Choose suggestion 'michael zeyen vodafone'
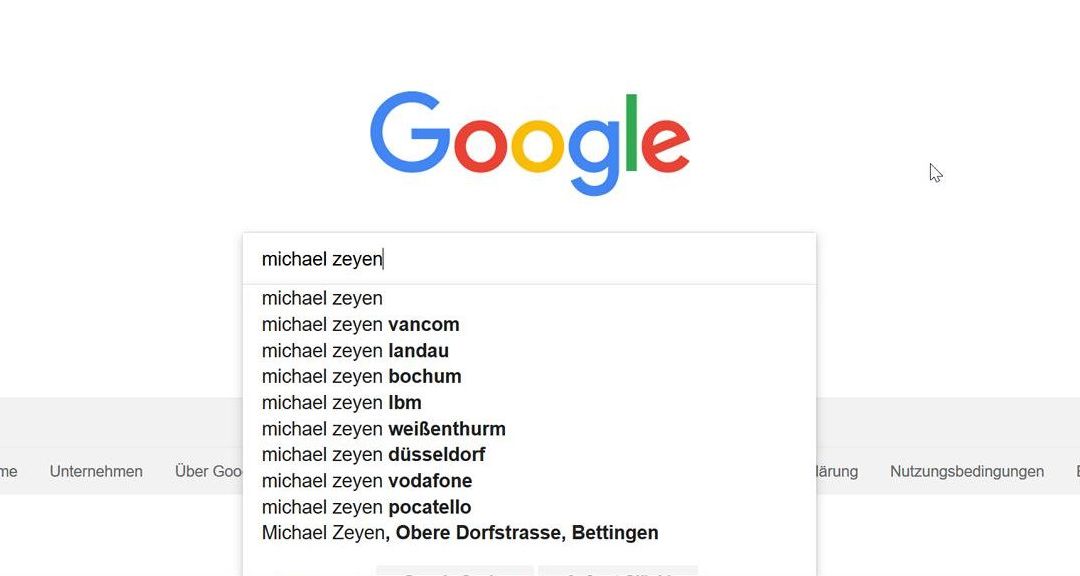This screenshot has height=576, width=1080. pos(530,481)
